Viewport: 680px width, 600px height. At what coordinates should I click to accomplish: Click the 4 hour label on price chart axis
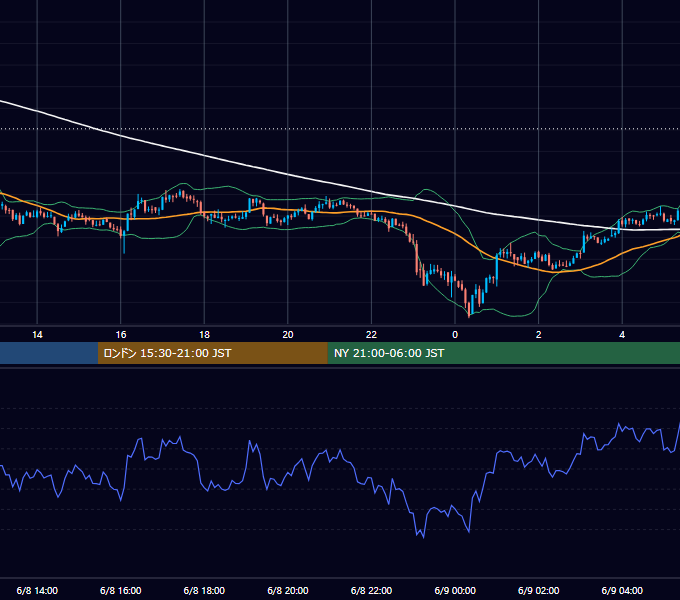[622, 335]
